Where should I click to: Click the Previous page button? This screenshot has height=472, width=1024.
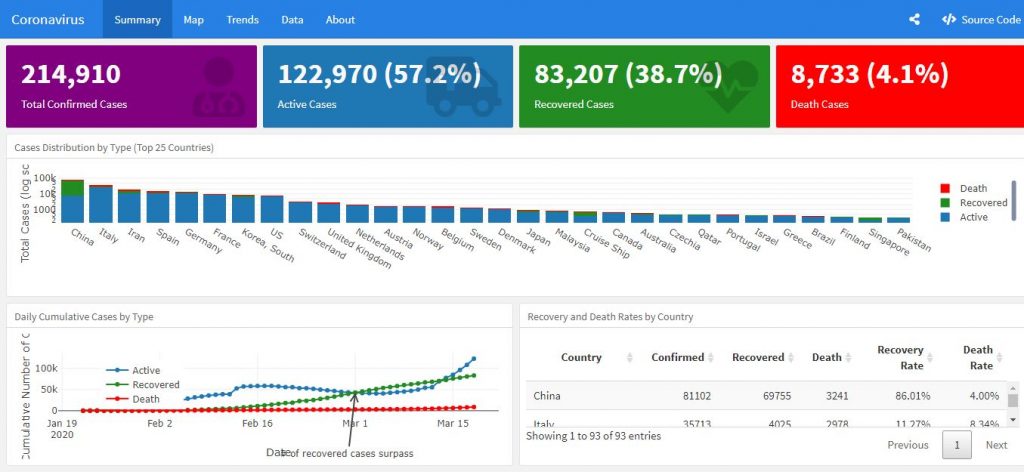click(908, 445)
